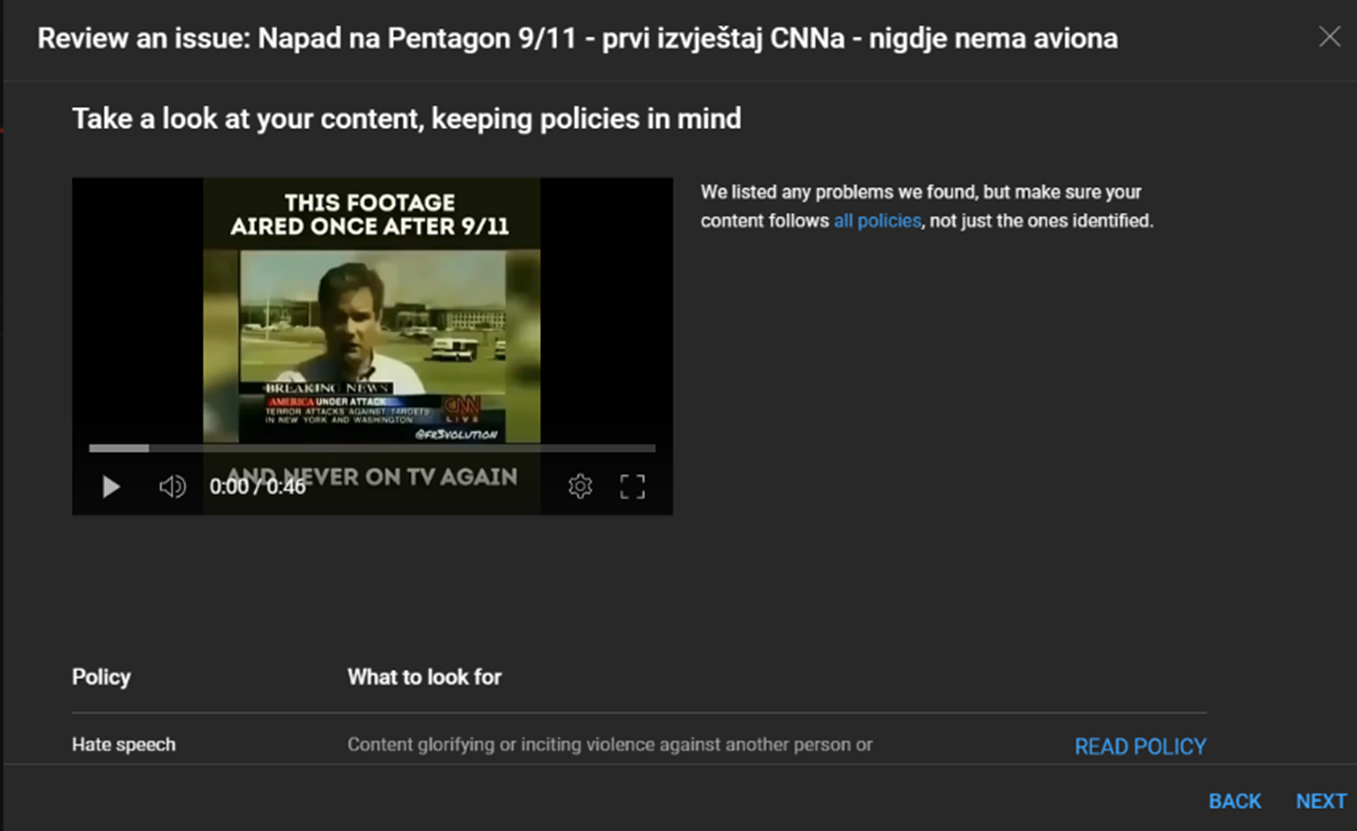The width and height of the screenshot is (1357, 831).
Task: Close the Review an issue dialog
Action: click(1329, 37)
